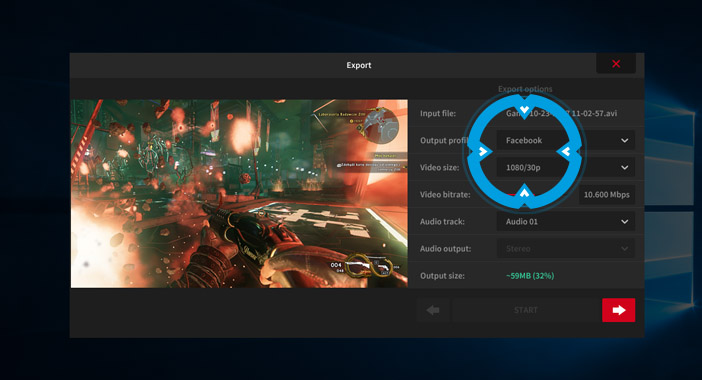Screen dimensions: 702x380
Task: Click the chevron of Audio track field
Action: pyautogui.click(x=625, y=222)
